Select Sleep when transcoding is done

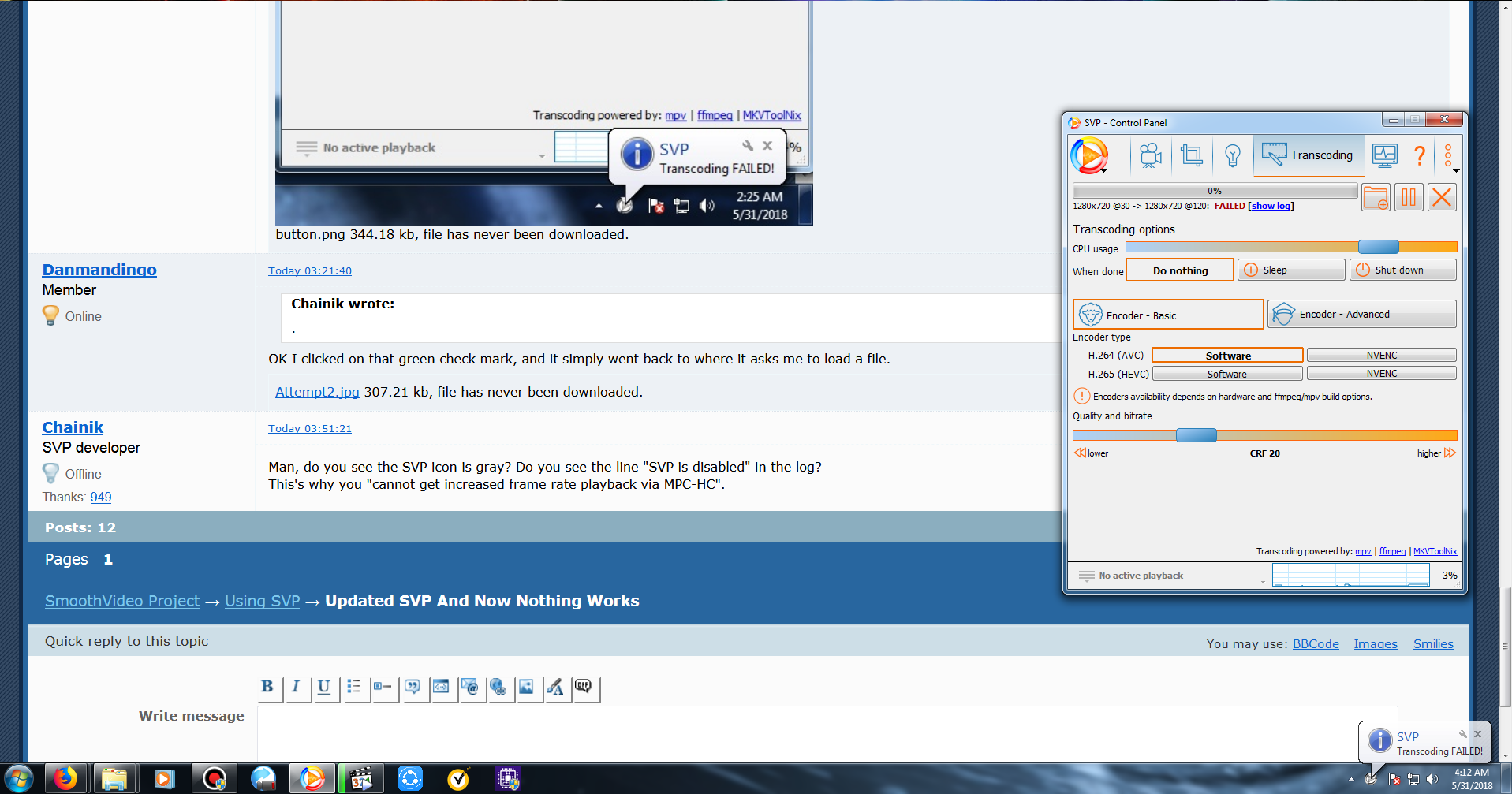coord(1291,270)
